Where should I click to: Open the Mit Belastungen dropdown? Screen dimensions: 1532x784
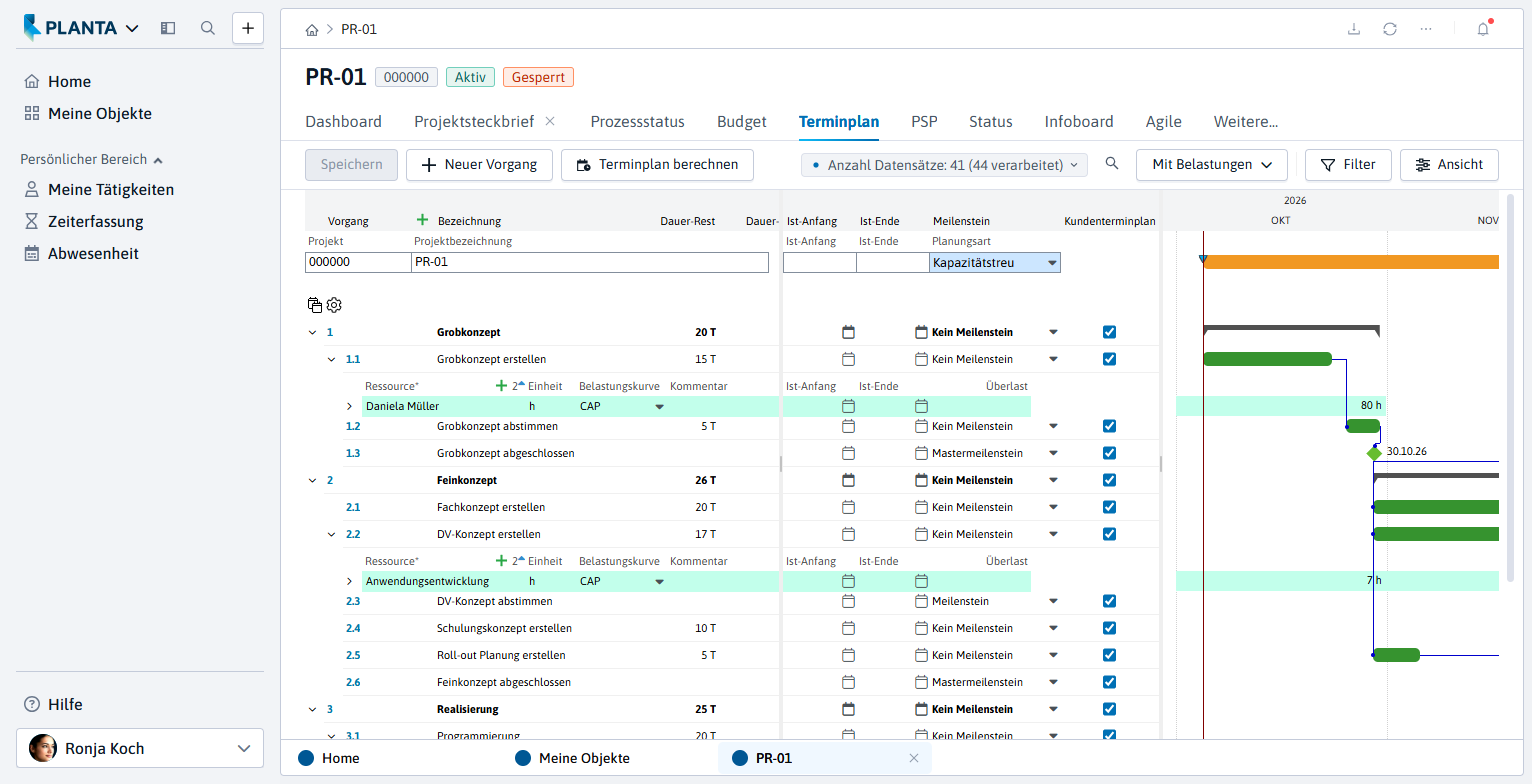click(x=1212, y=164)
